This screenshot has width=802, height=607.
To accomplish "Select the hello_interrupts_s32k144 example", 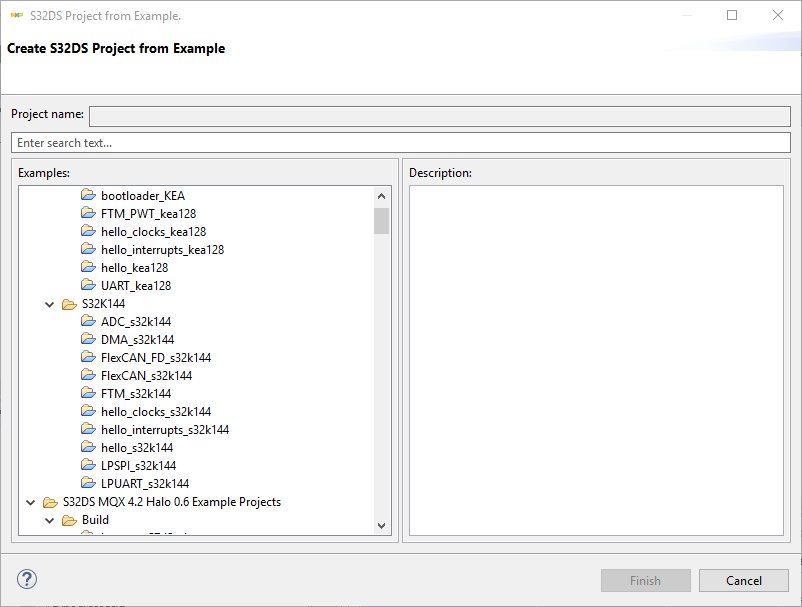I will pyautogui.click(x=165, y=430).
